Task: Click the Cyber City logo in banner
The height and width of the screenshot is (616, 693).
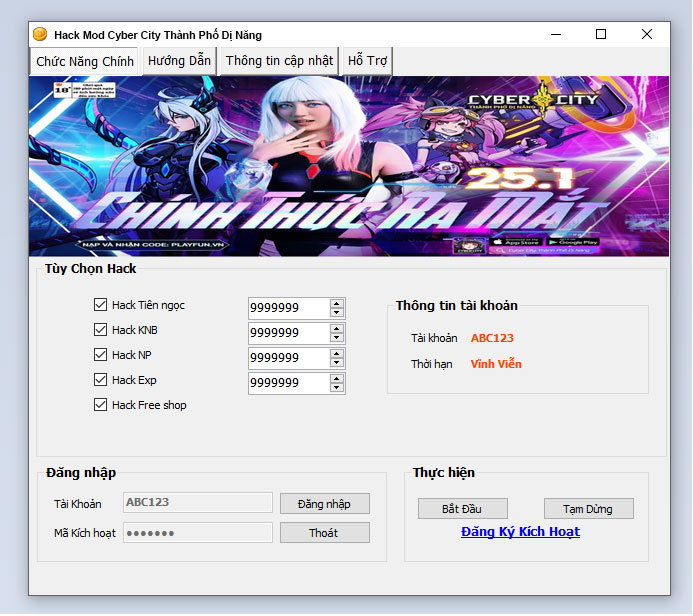Action: tap(533, 100)
